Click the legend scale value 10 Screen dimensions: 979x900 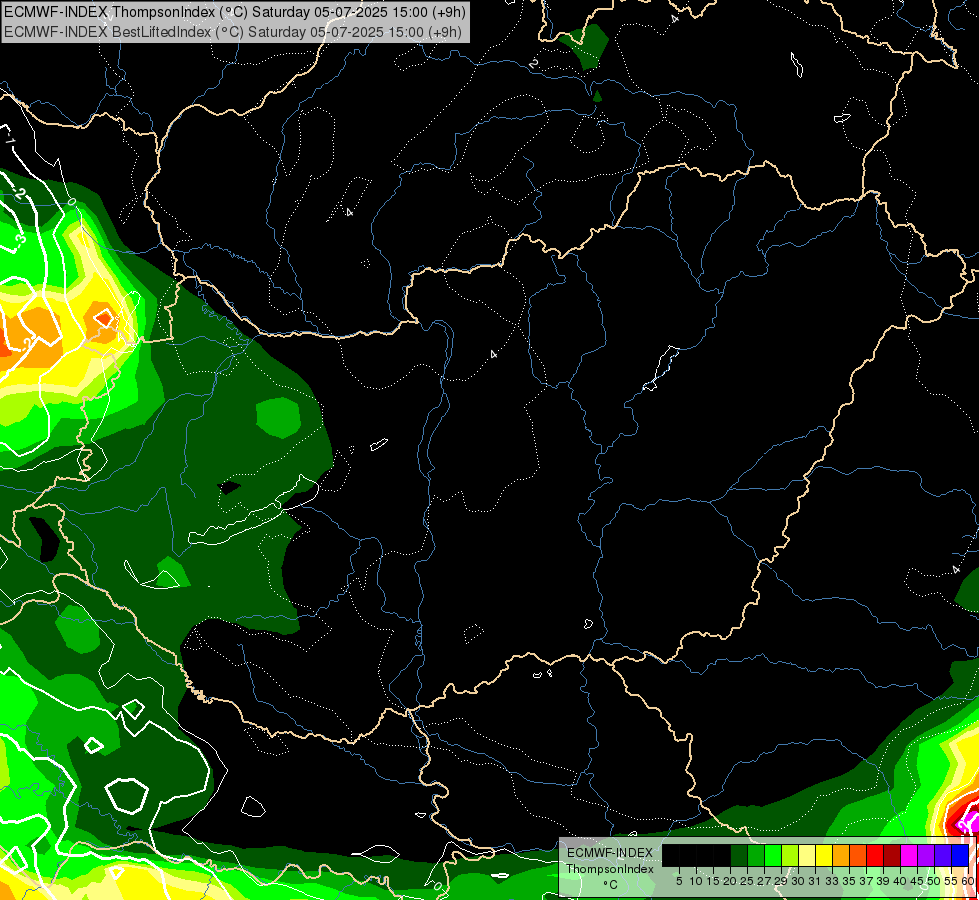(696, 881)
